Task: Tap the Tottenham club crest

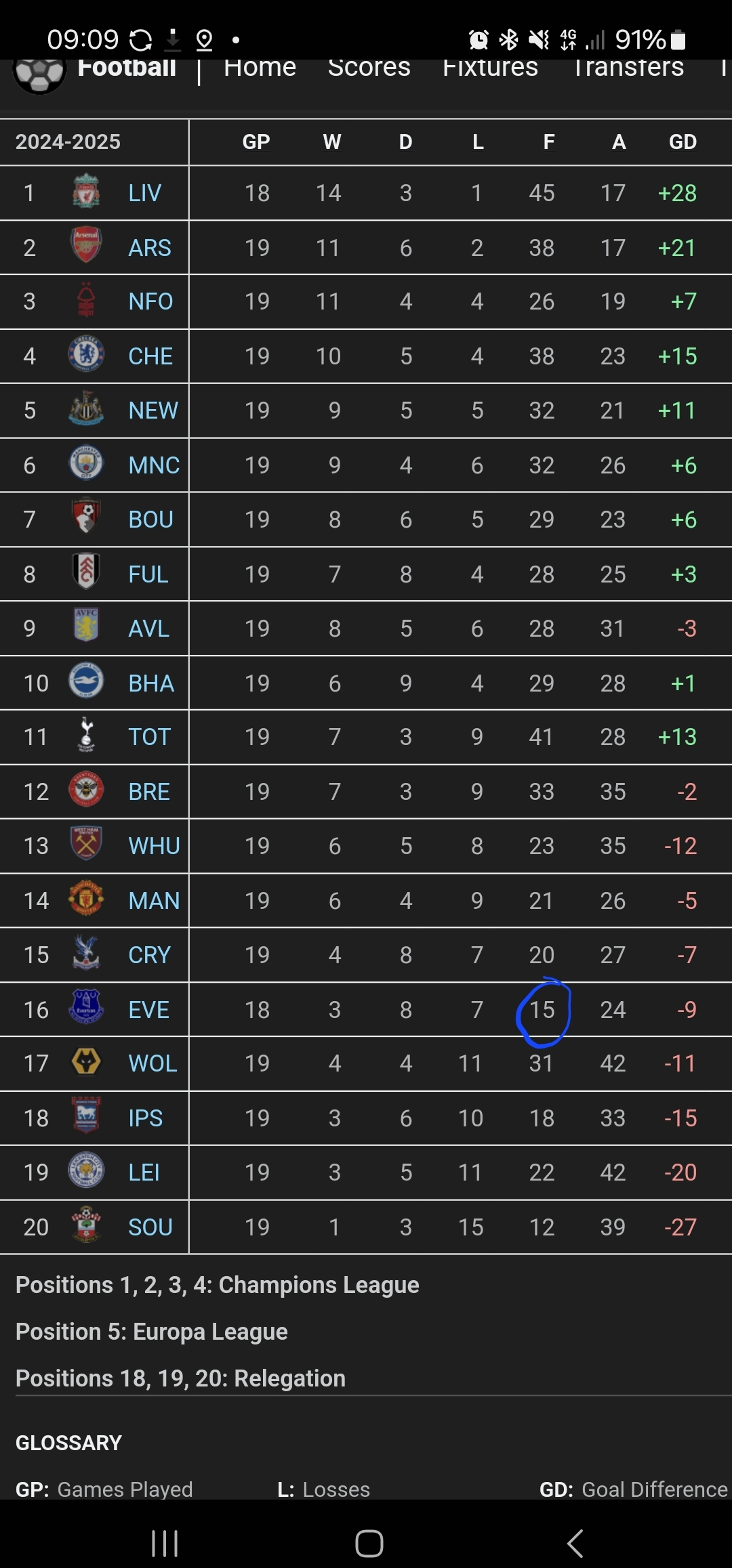Action: tap(86, 736)
